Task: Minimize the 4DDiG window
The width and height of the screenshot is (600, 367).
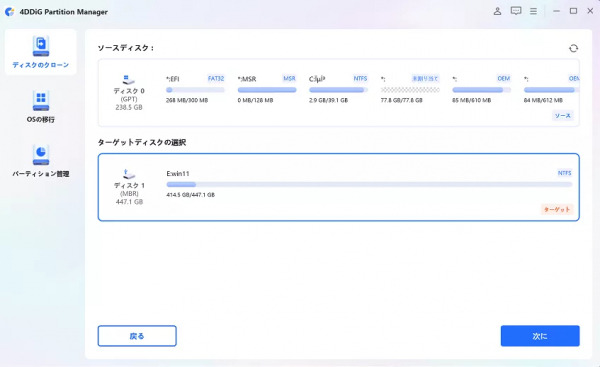Action: click(x=556, y=11)
